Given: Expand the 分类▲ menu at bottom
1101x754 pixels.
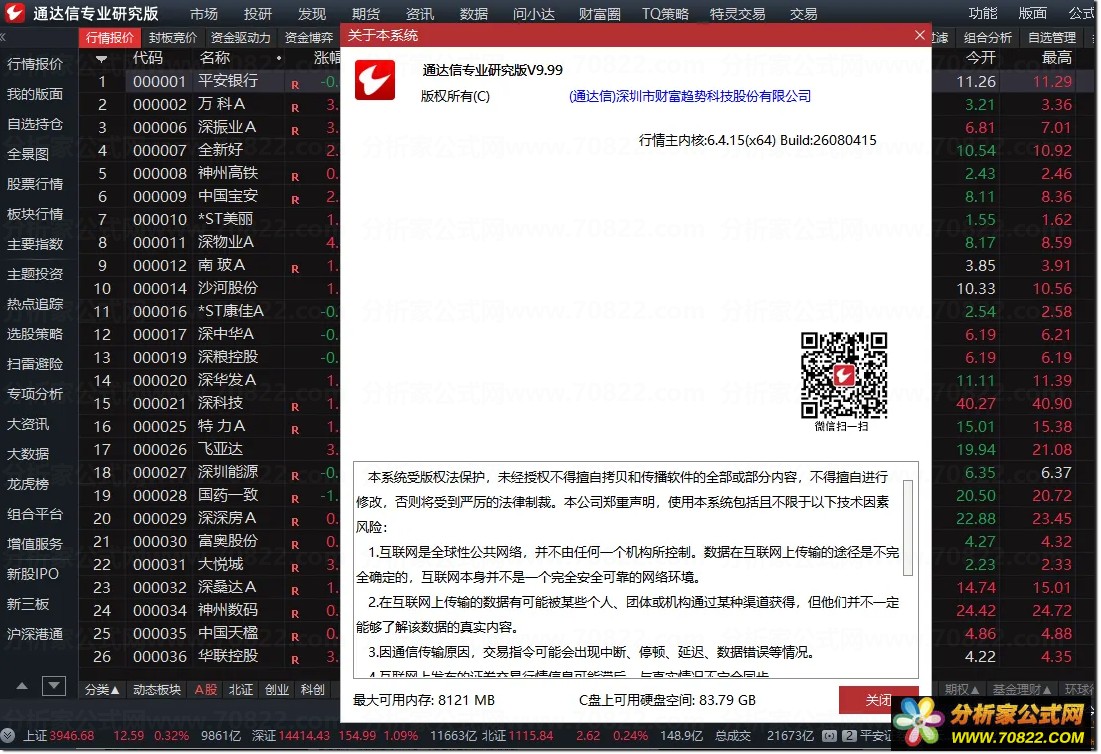Looking at the screenshot, I should point(102,690).
